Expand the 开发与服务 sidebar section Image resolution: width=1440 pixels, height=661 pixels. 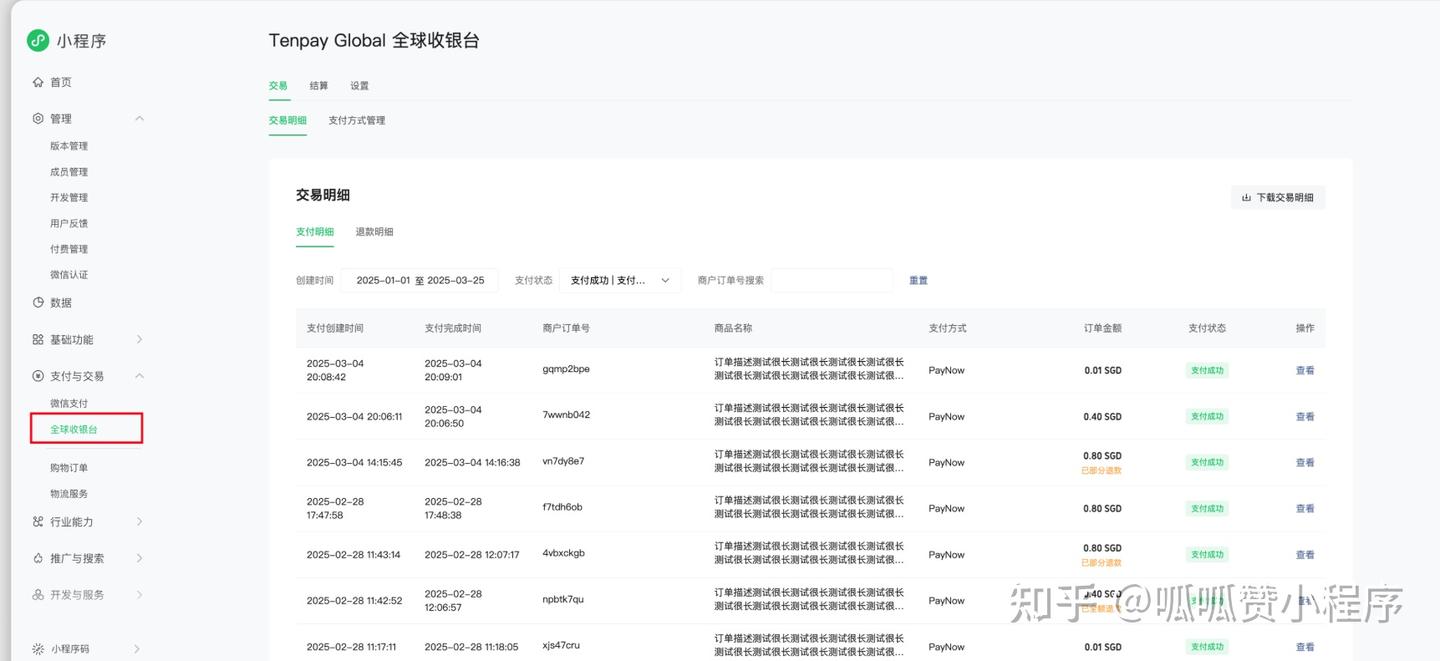point(139,593)
